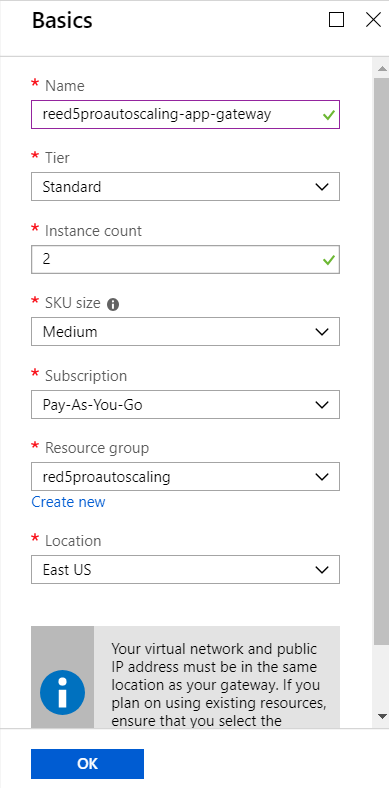Screen dimensions: 389x788
Task: Click the Basics heading
Action: pyautogui.click(x=62, y=21)
